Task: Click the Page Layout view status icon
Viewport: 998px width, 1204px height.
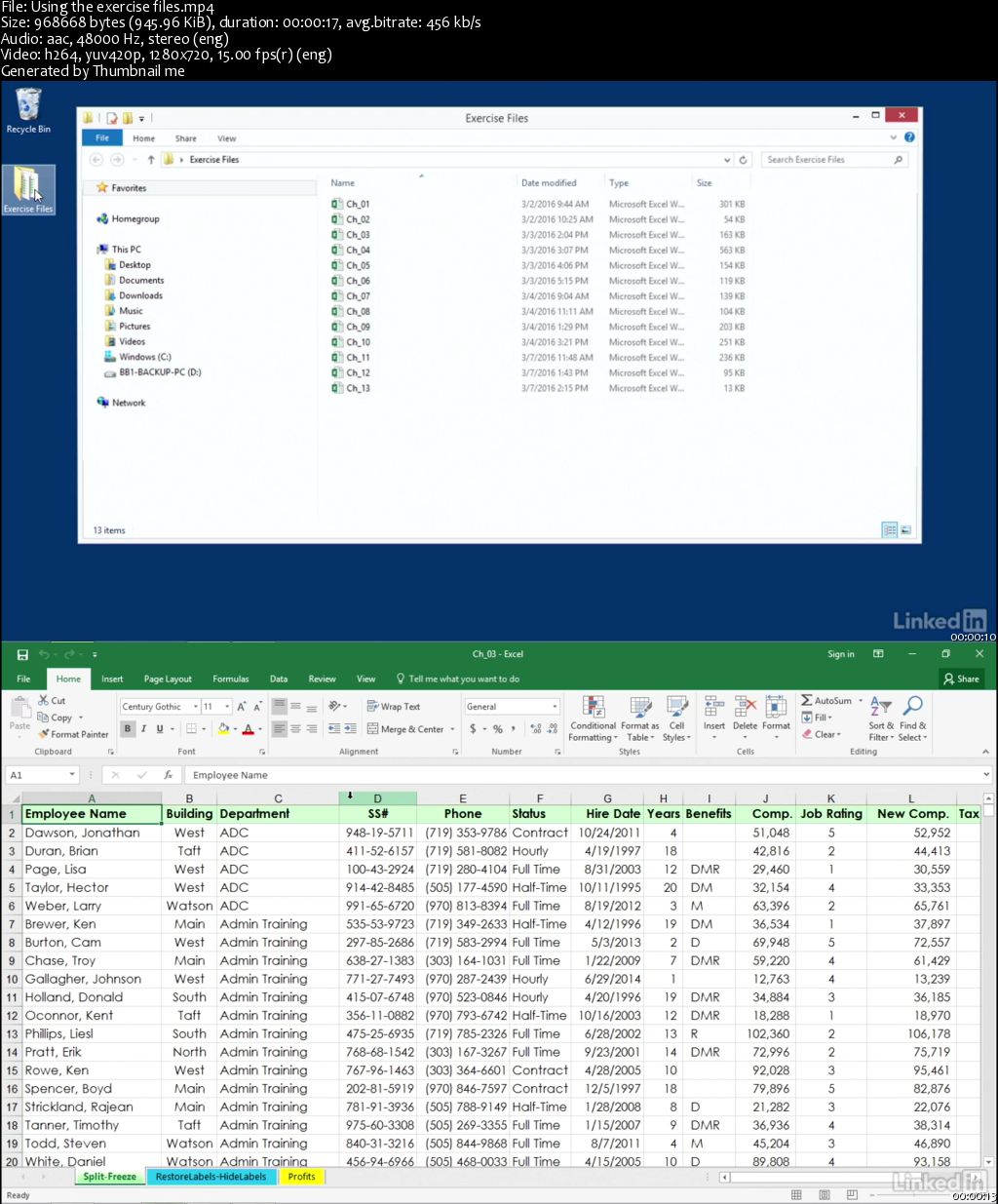Action: pyautogui.click(x=824, y=1194)
